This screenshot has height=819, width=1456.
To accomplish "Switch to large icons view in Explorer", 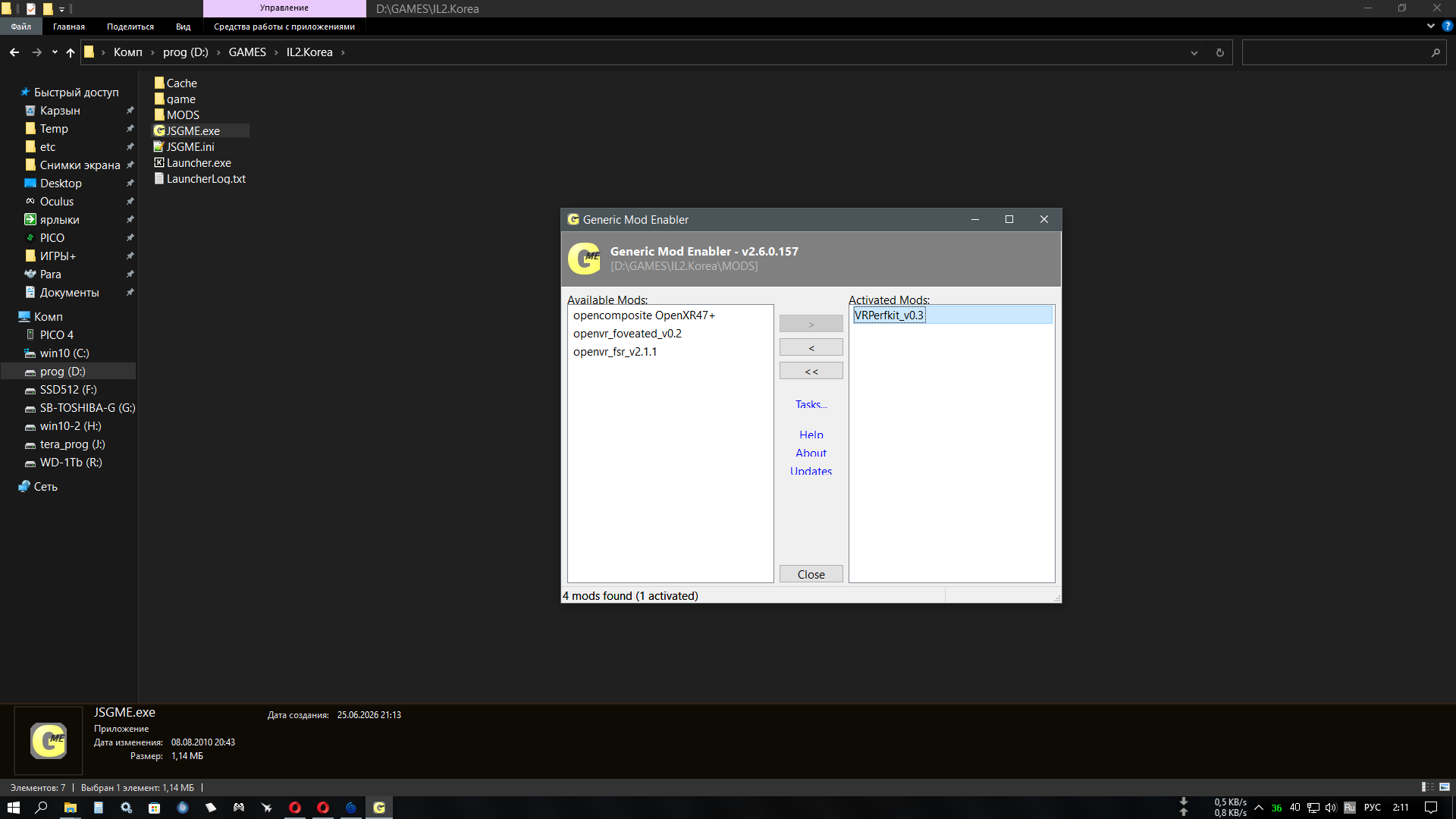I will pyautogui.click(x=1445, y=787).
